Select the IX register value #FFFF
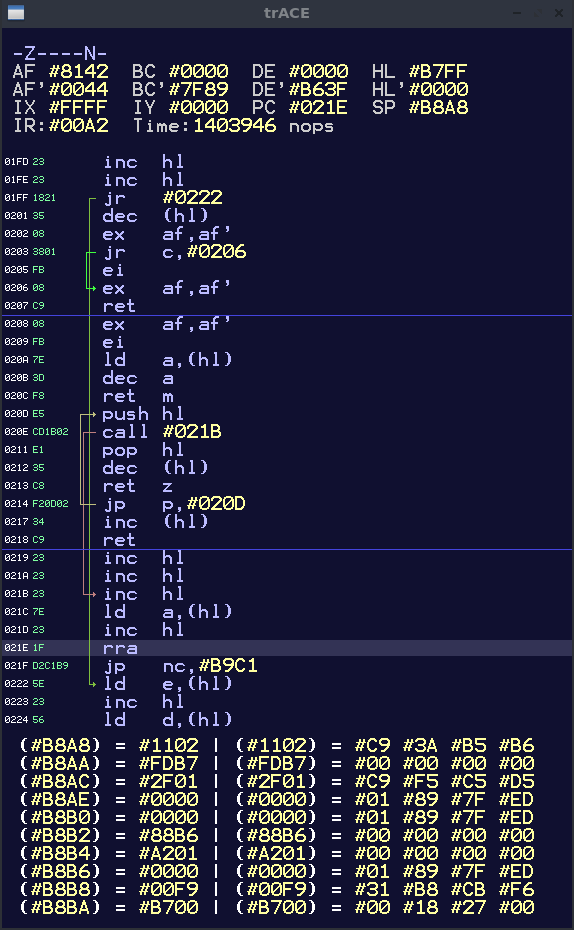This screenshot has height=930, width=574. (79, 107)
